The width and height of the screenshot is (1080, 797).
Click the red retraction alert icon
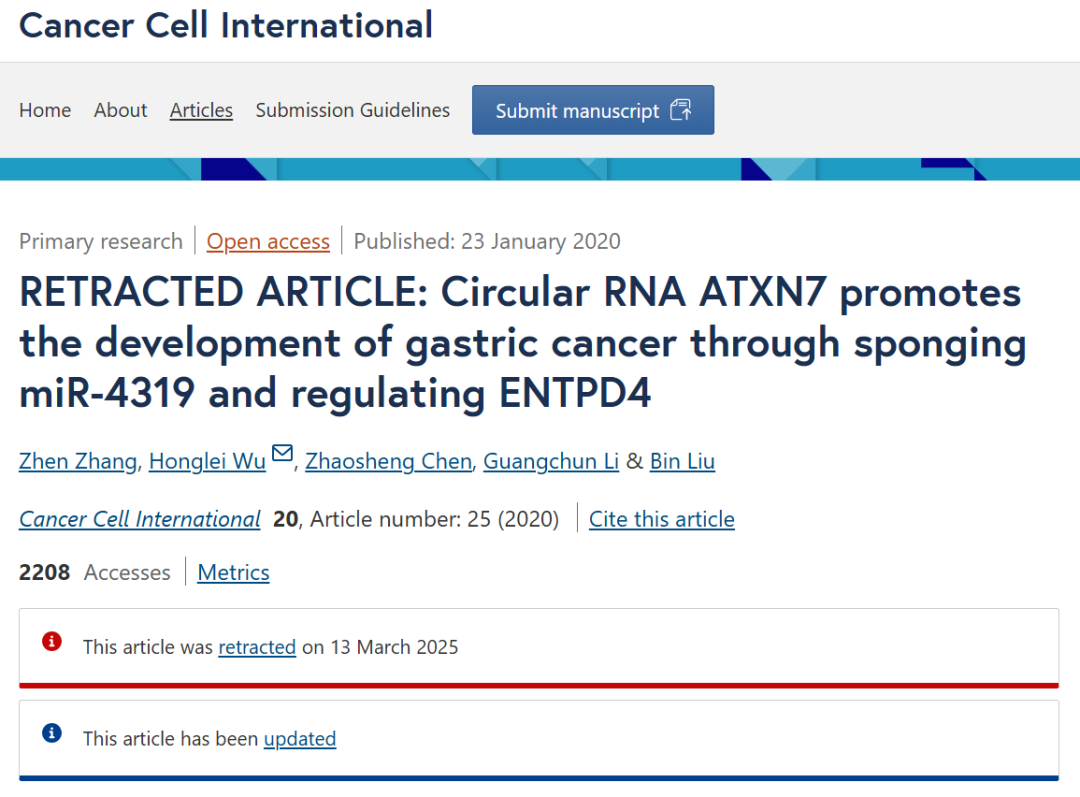click(x=52, y=641)
